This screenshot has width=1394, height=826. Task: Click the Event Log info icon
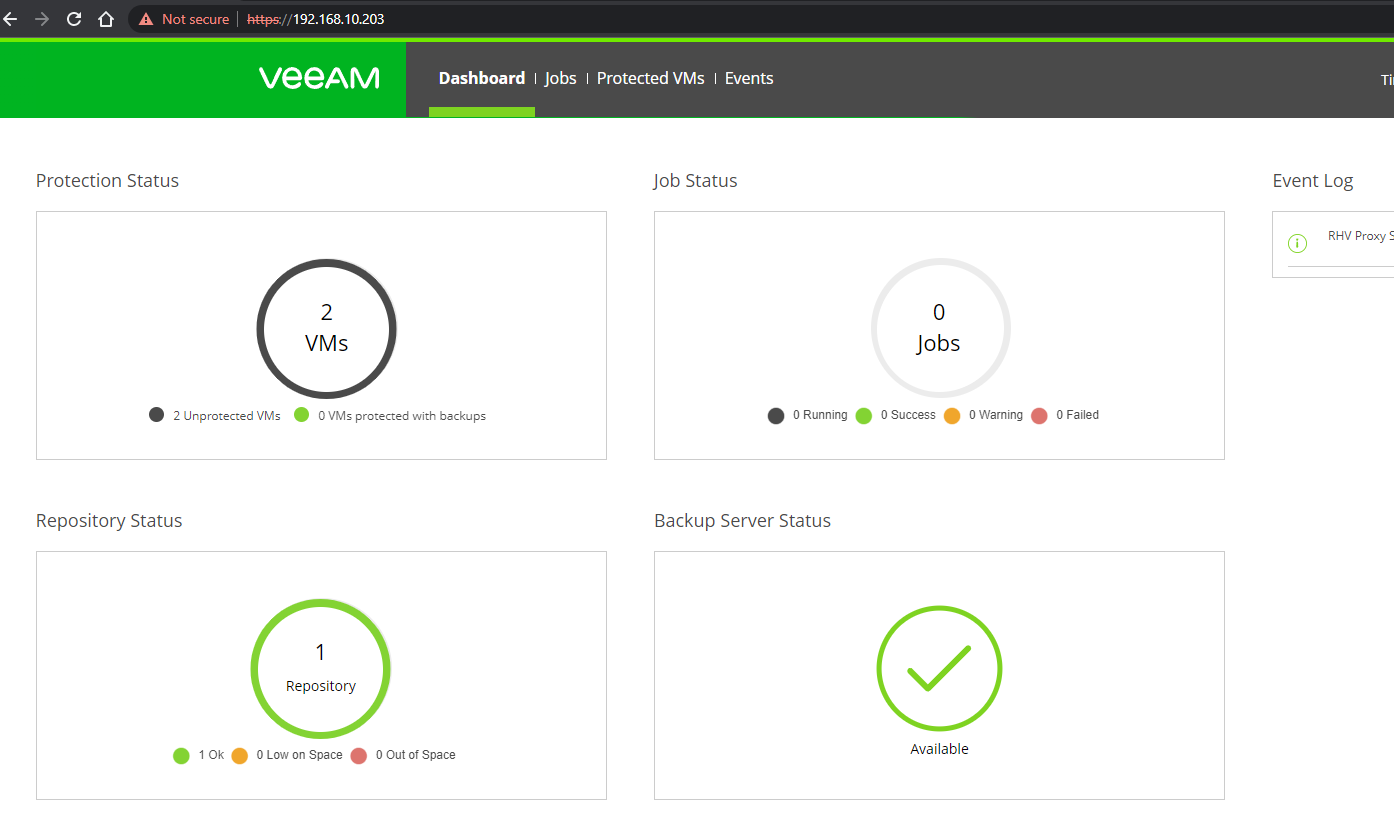tap(1297, 243)
